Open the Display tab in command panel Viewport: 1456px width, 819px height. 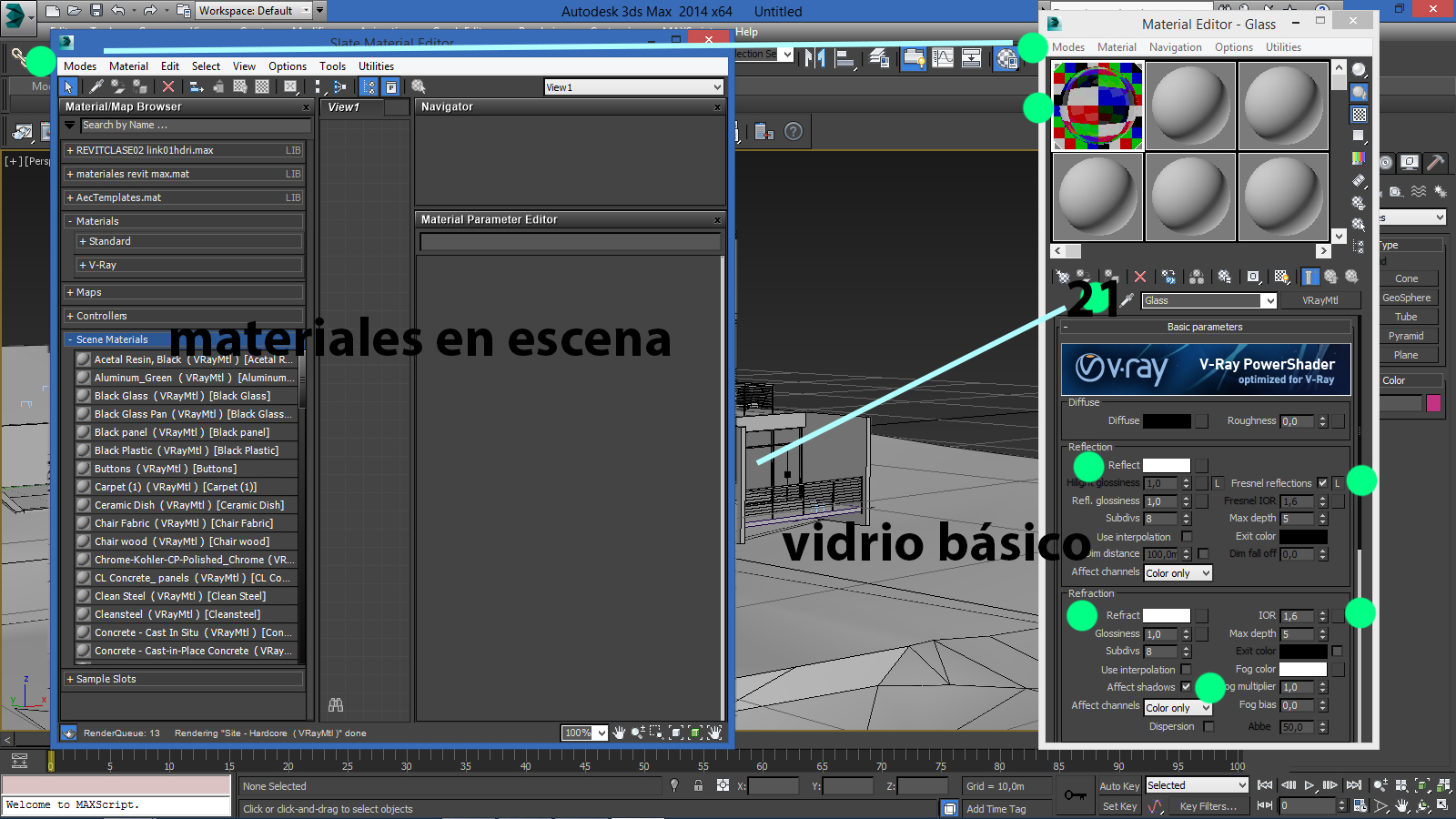point(1410,162)
